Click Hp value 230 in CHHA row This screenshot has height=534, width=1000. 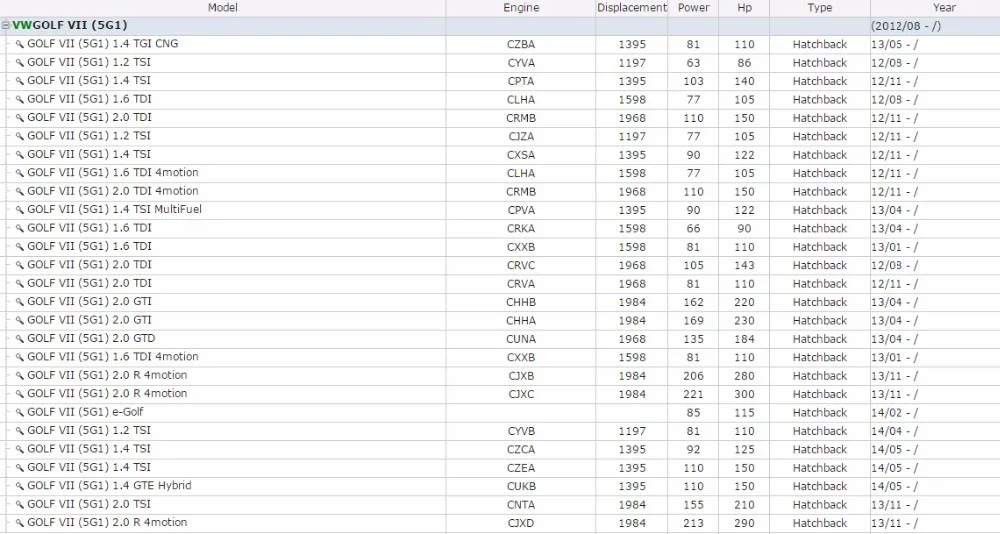[x=744, y=321]
